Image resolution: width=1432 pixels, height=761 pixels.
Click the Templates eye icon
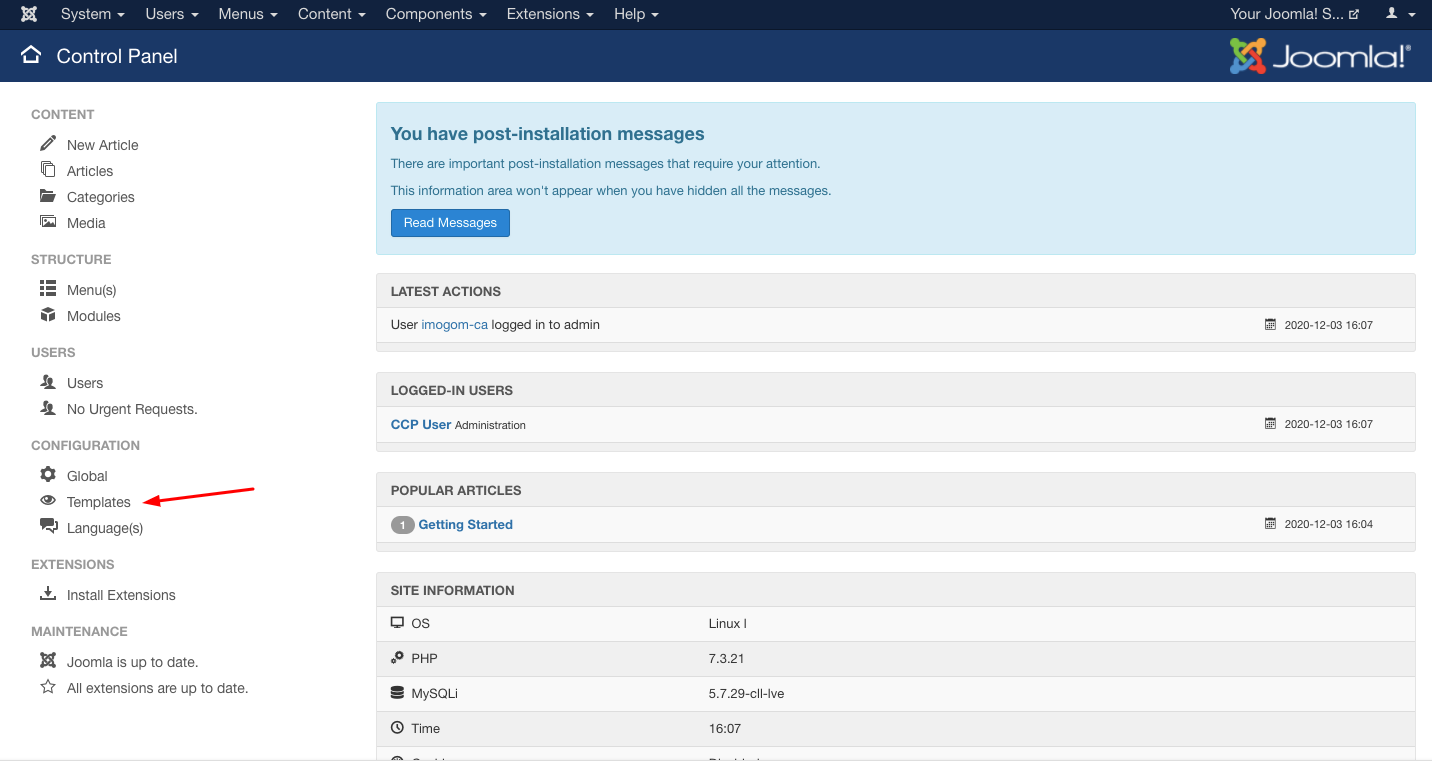48,500
